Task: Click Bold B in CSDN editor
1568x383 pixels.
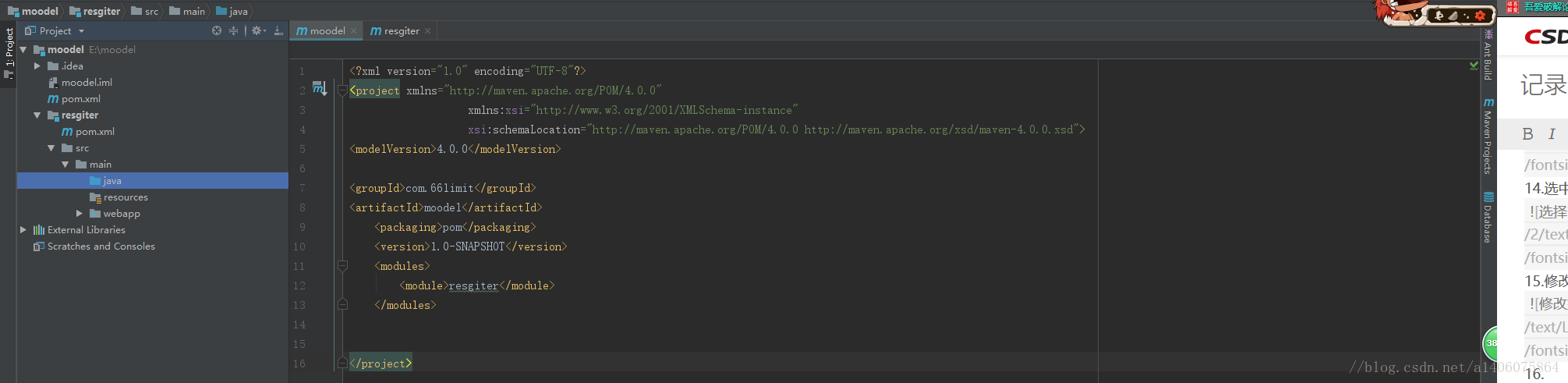Action: click(1527, 134)
